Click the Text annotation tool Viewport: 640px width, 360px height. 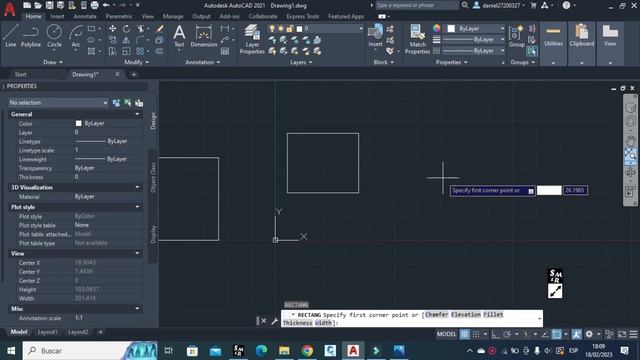179,36
